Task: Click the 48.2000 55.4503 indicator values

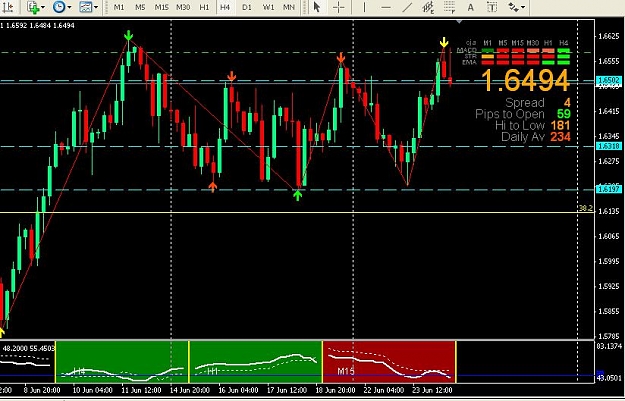Action: pyautogui.click(x=28, y=348)
